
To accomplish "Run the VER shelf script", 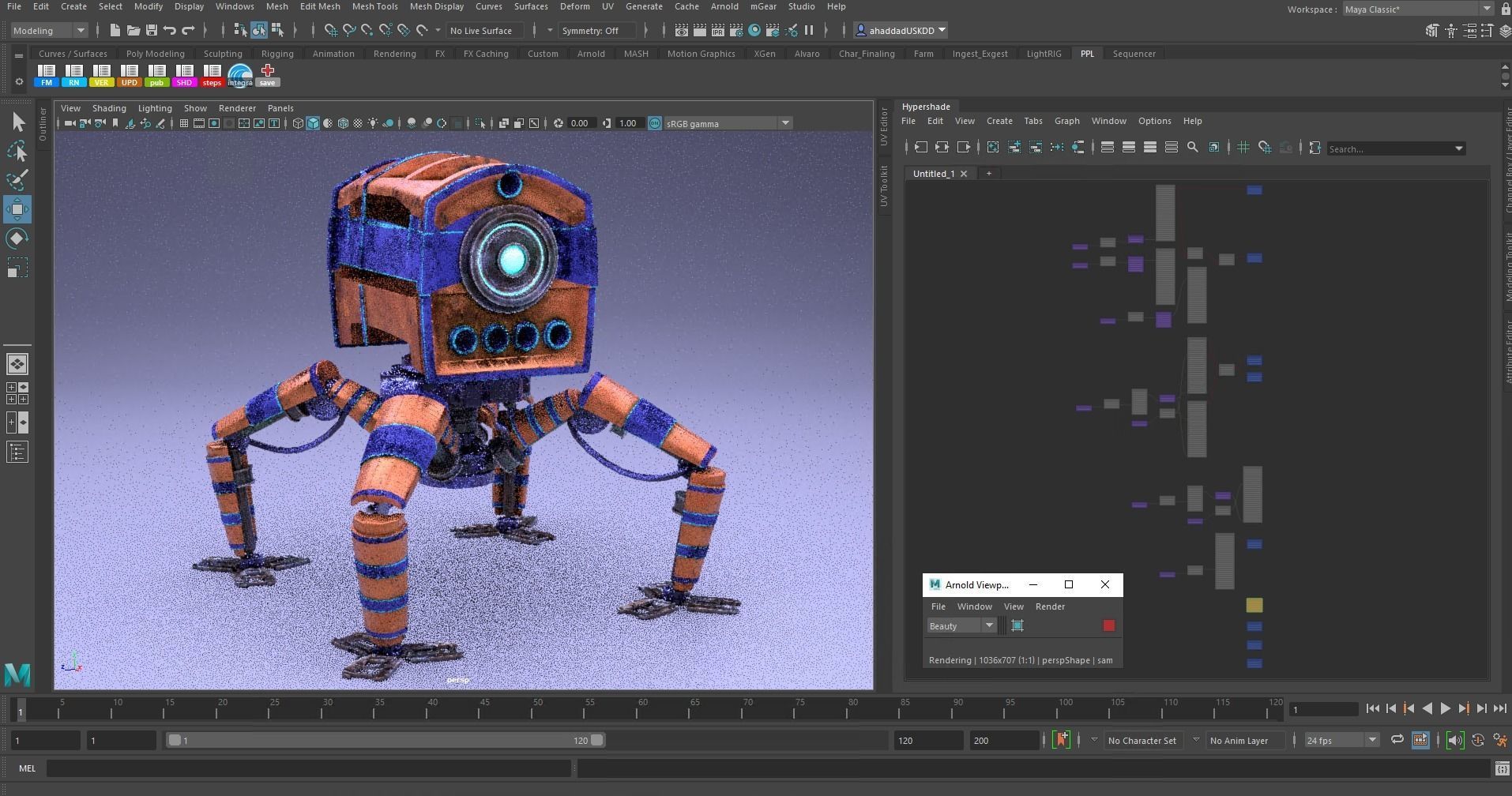I will coord(102,75).
